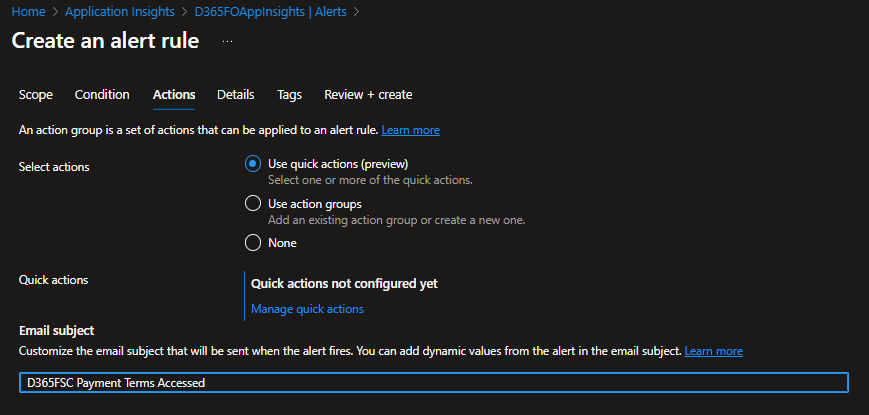
Task: Jump to the Review + create tab
Action: click(x=368, y=95)
